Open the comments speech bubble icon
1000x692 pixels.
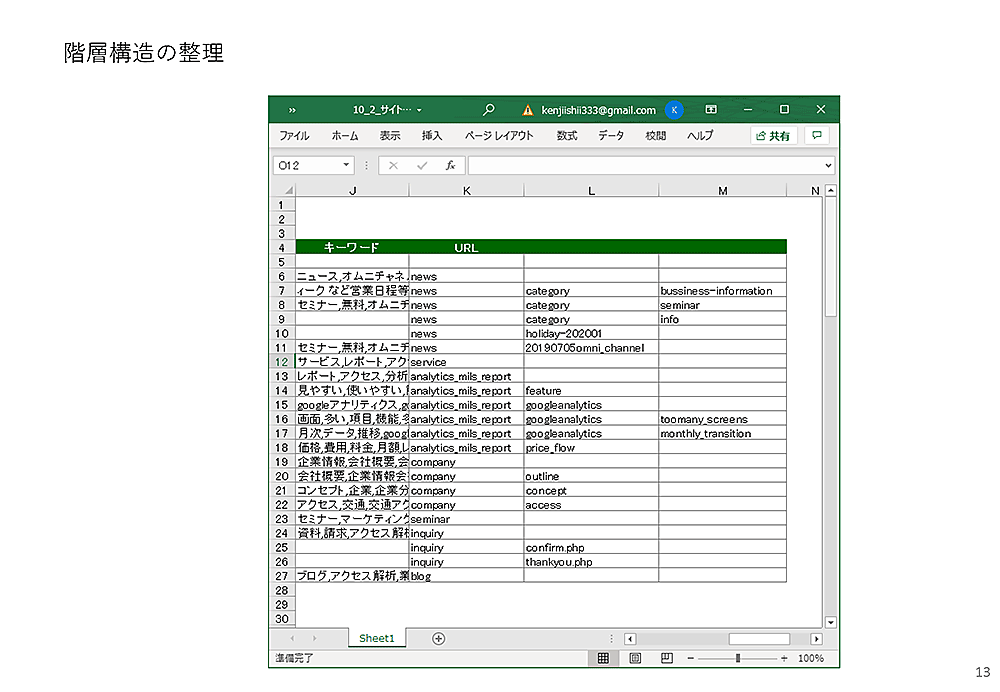817,136
